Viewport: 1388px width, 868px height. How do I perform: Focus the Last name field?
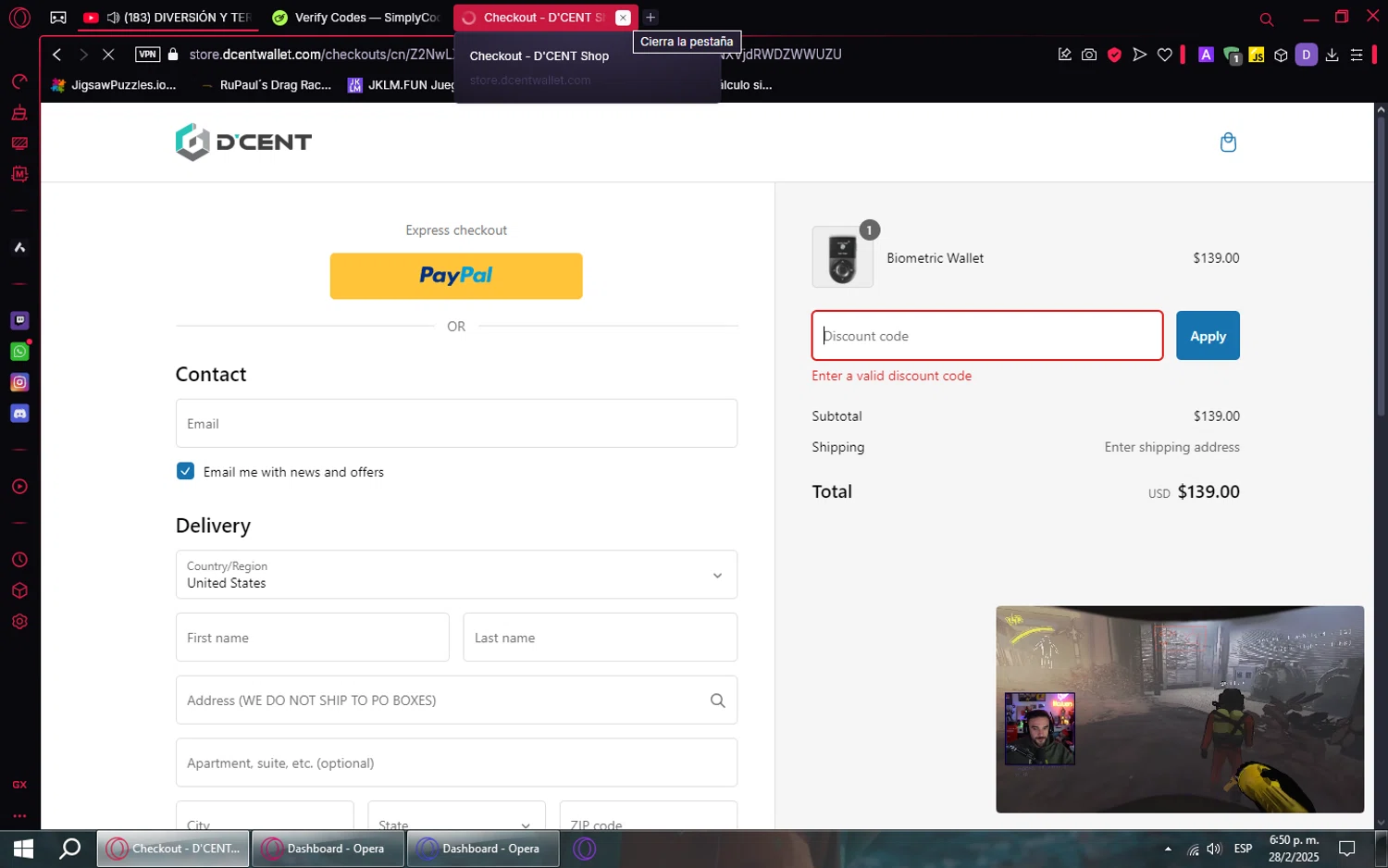click(x=600, y=638)
